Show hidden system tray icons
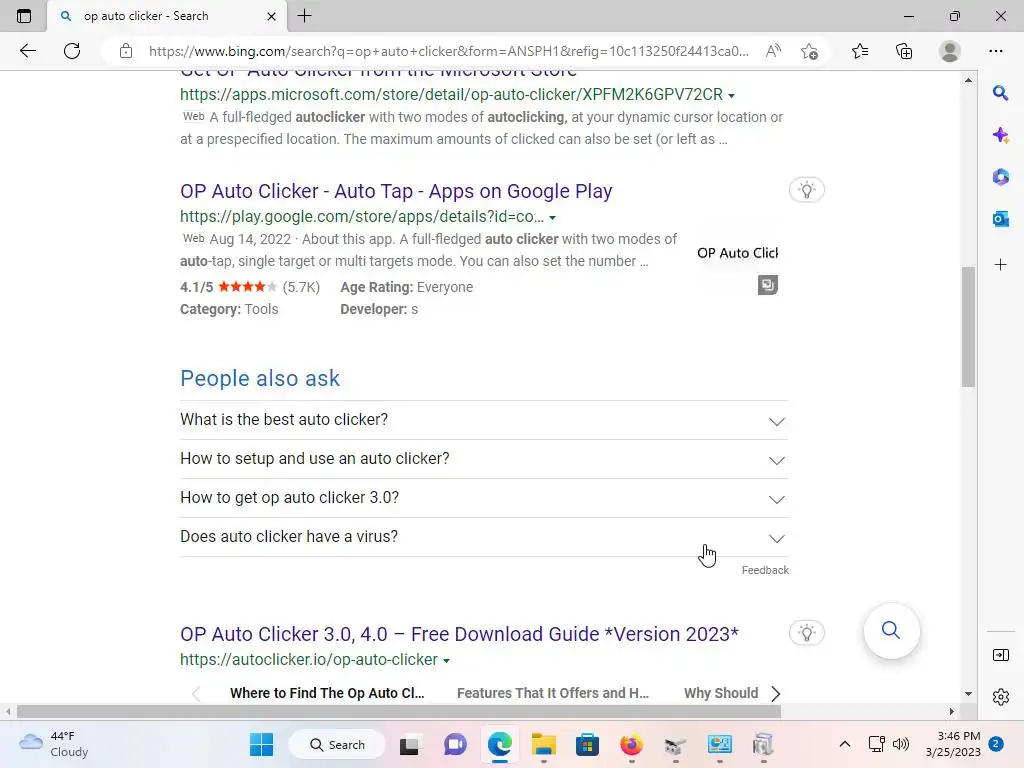The width and height of the screenshot is (1024, 768). (x=844, y=744)
